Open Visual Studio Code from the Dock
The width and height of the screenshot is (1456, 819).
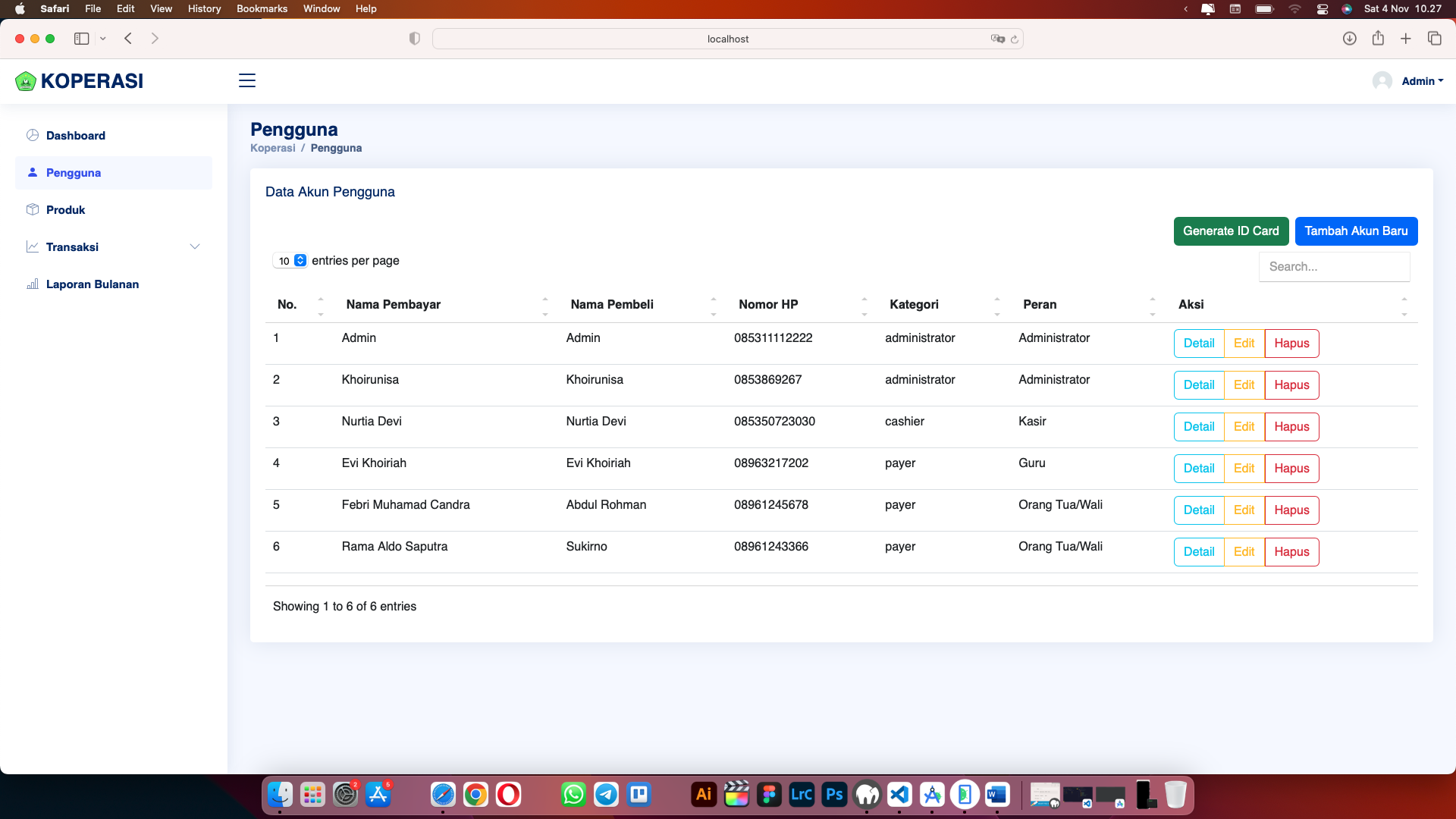pyautogui.click(x=899, y=795)
